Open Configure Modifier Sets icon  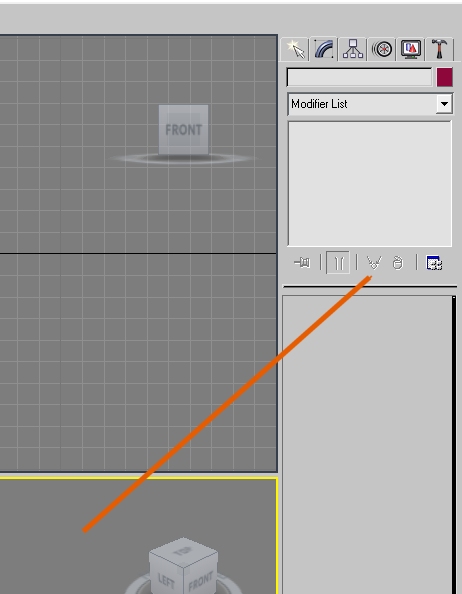click(x=434, y=263)
